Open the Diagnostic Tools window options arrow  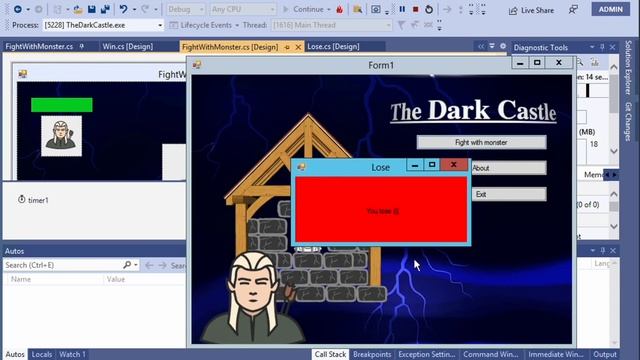pyautogui.click(x=592, y=47)
